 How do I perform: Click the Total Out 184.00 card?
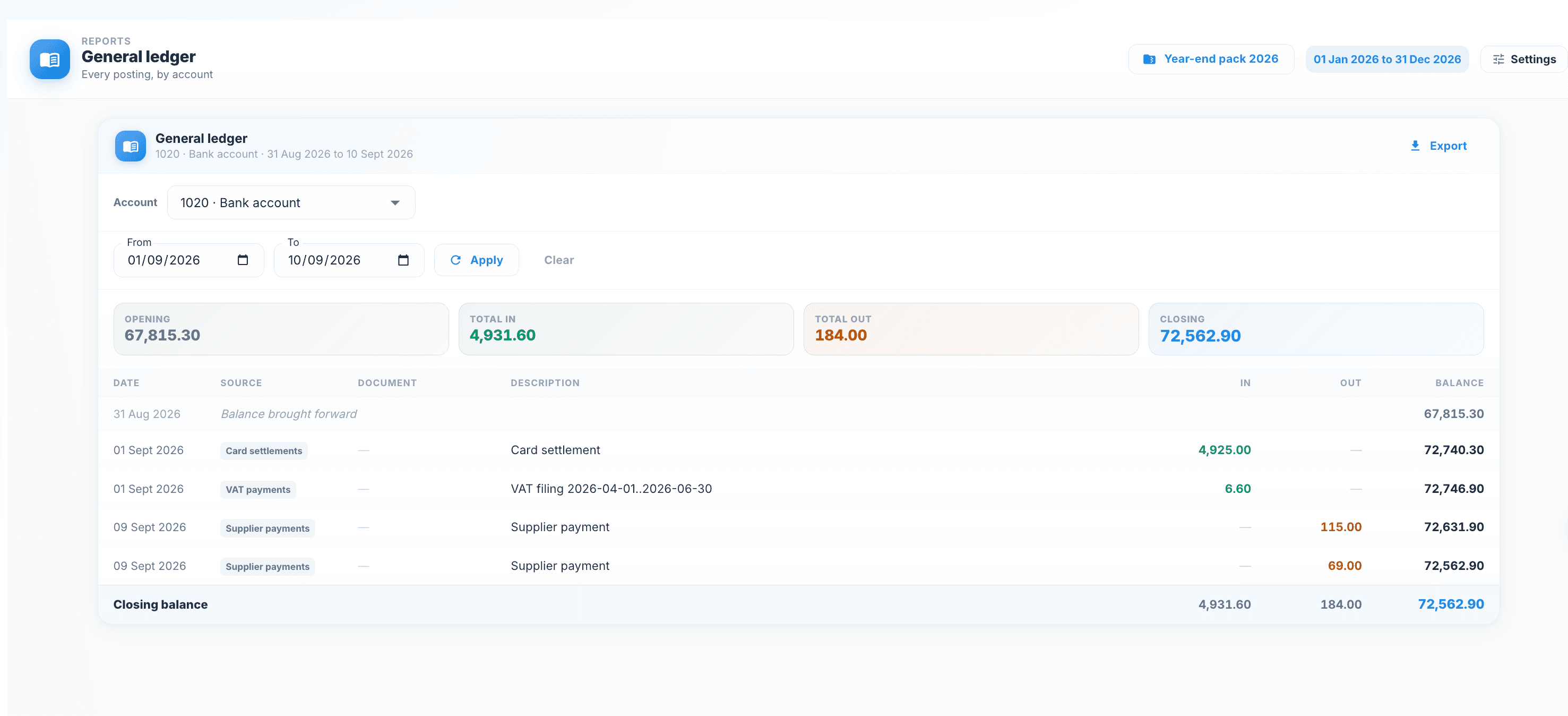971,329
